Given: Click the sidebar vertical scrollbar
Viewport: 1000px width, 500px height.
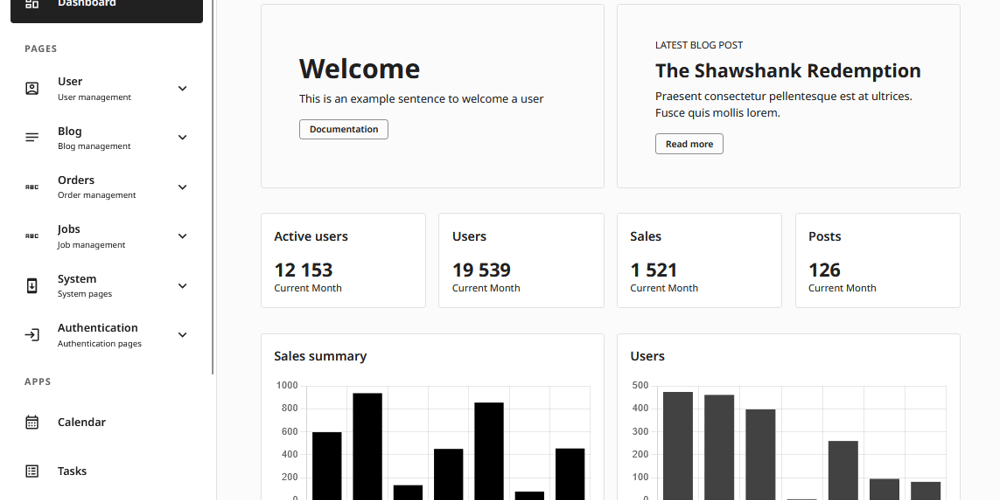Looking at the screenshot, I should (x=213, y=185).
